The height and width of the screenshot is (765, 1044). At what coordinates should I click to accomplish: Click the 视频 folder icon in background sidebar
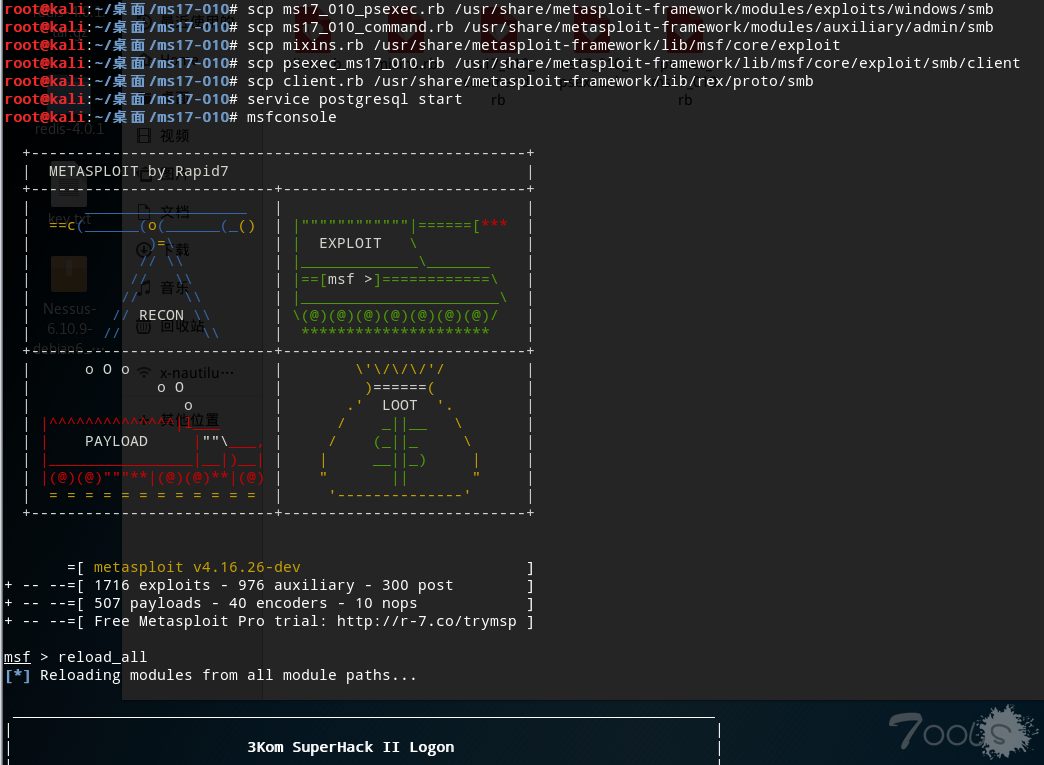144,136
